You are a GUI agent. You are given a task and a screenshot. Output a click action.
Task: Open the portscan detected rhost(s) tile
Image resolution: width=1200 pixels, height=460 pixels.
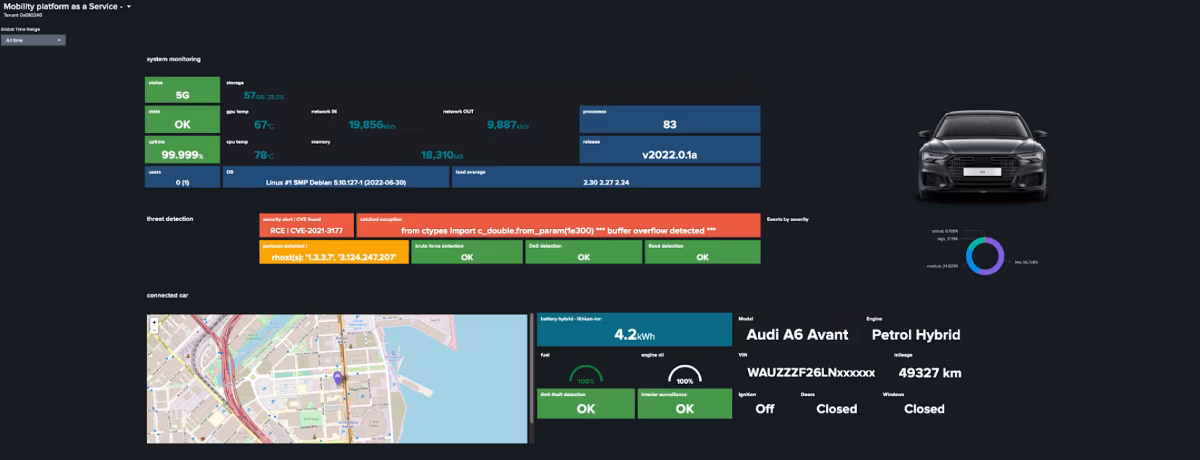tap(334, 252)
